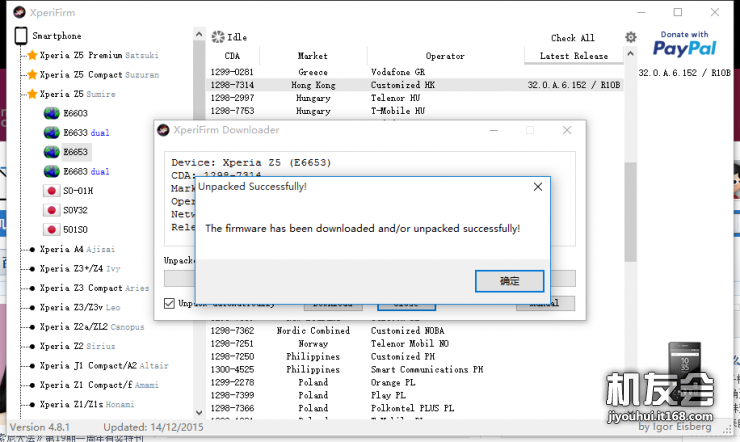Screen dimensions: 740x442
Task: Click the firmware list scrollbar thumb
Action: [x=630, y=211]
